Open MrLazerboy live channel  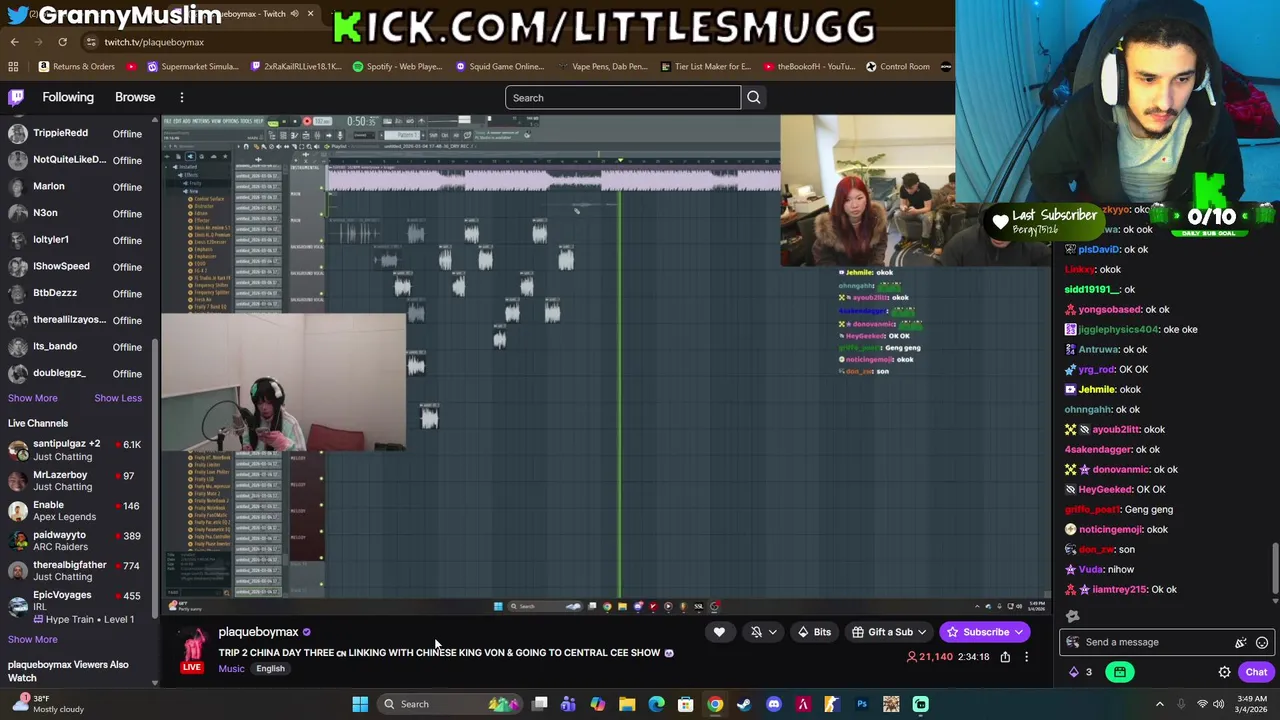75,480
